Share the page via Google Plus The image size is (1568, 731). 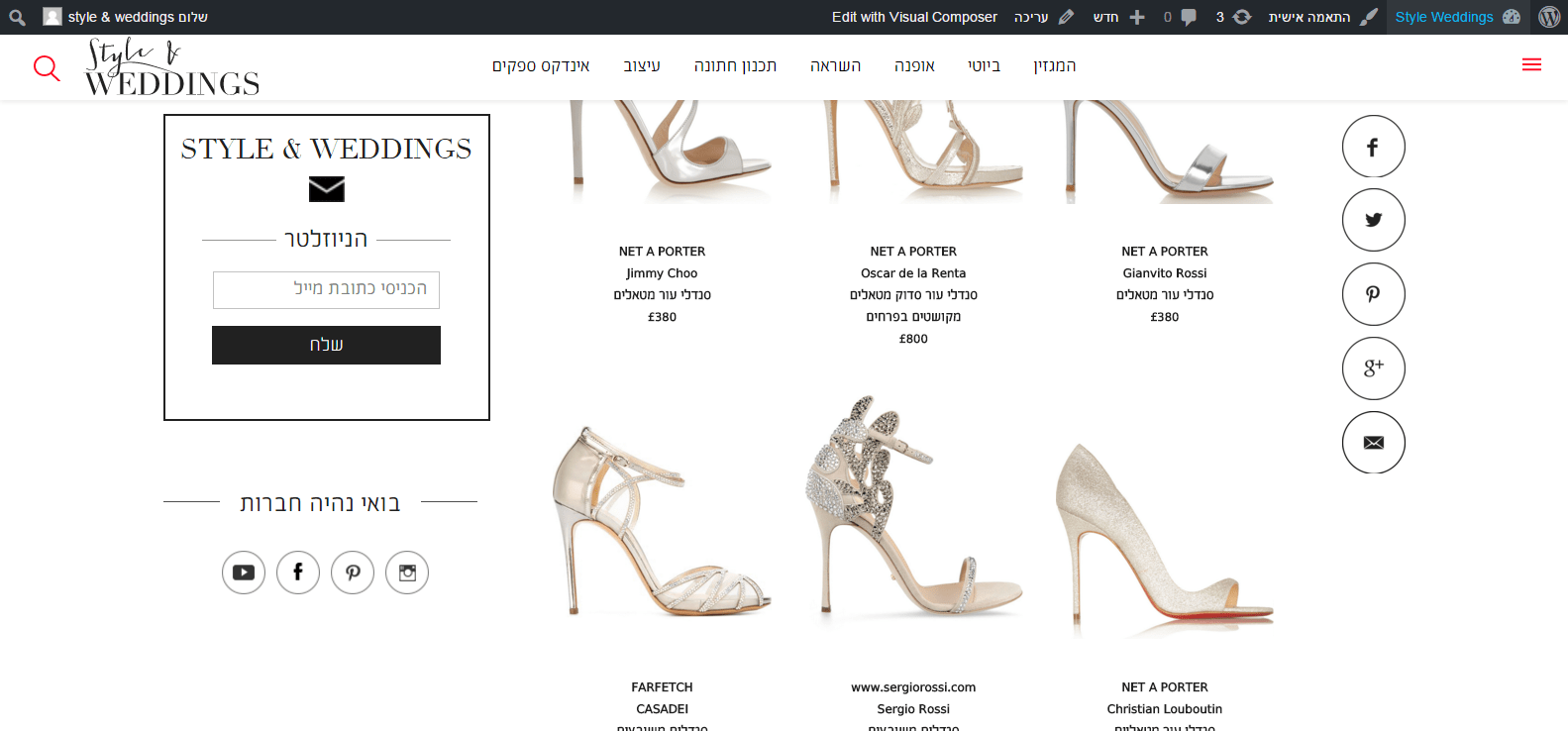point(1373,368)
